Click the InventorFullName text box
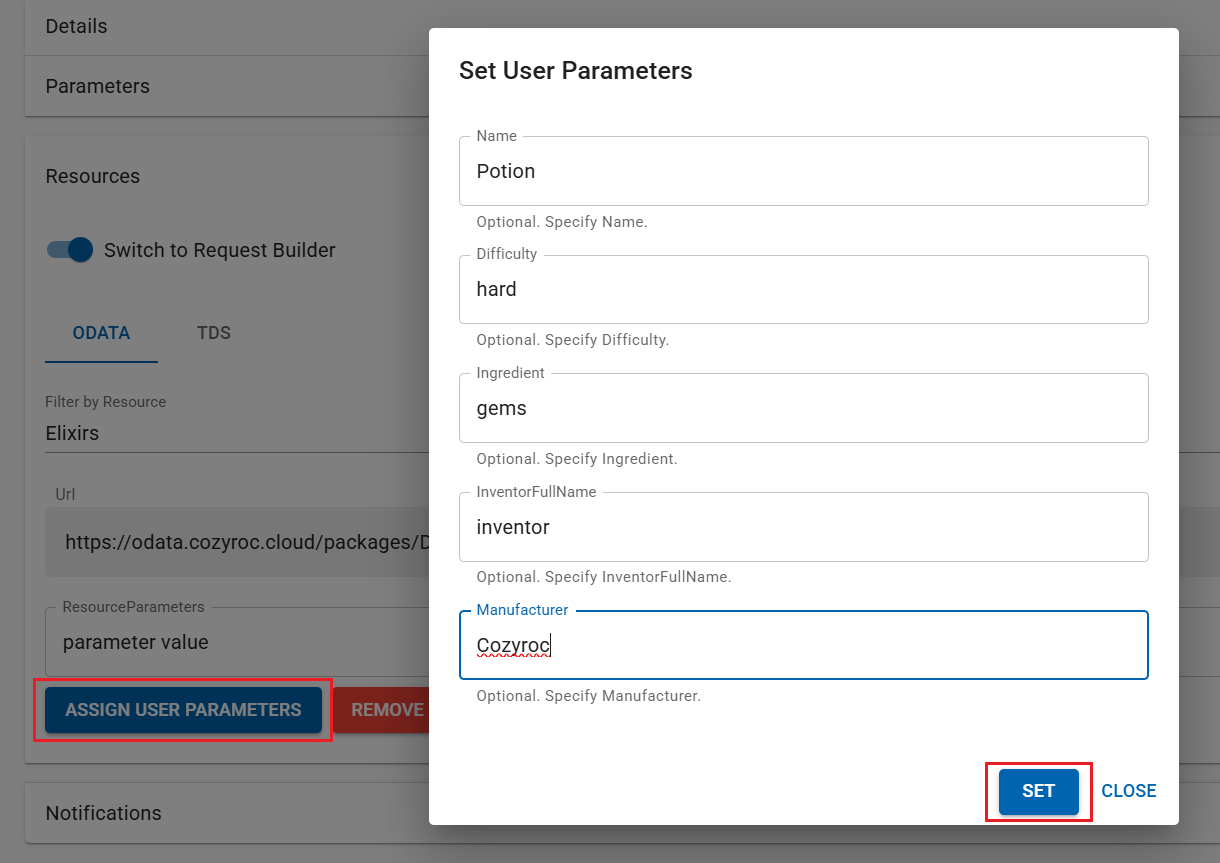Screen dimensions: 1220x863 (x=803, y=527)
